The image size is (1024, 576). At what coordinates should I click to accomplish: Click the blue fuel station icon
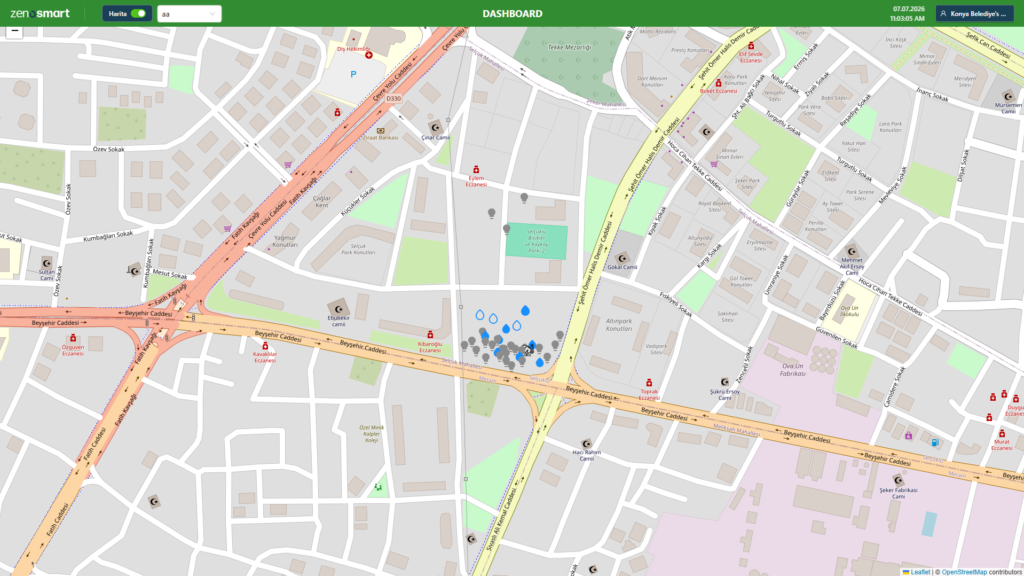[x=935, y=442]
